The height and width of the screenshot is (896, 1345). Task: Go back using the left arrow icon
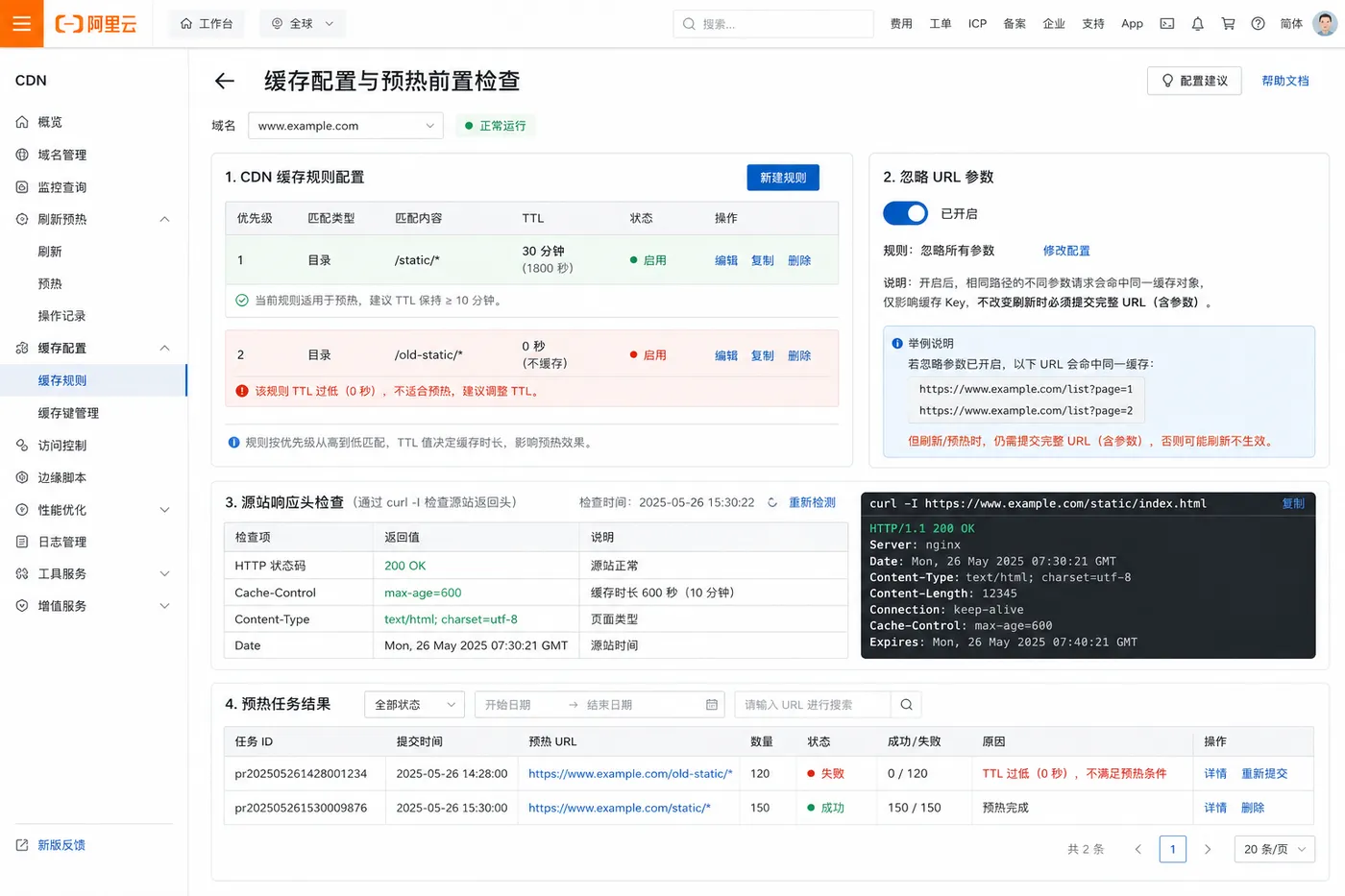(x=225, y=82)
